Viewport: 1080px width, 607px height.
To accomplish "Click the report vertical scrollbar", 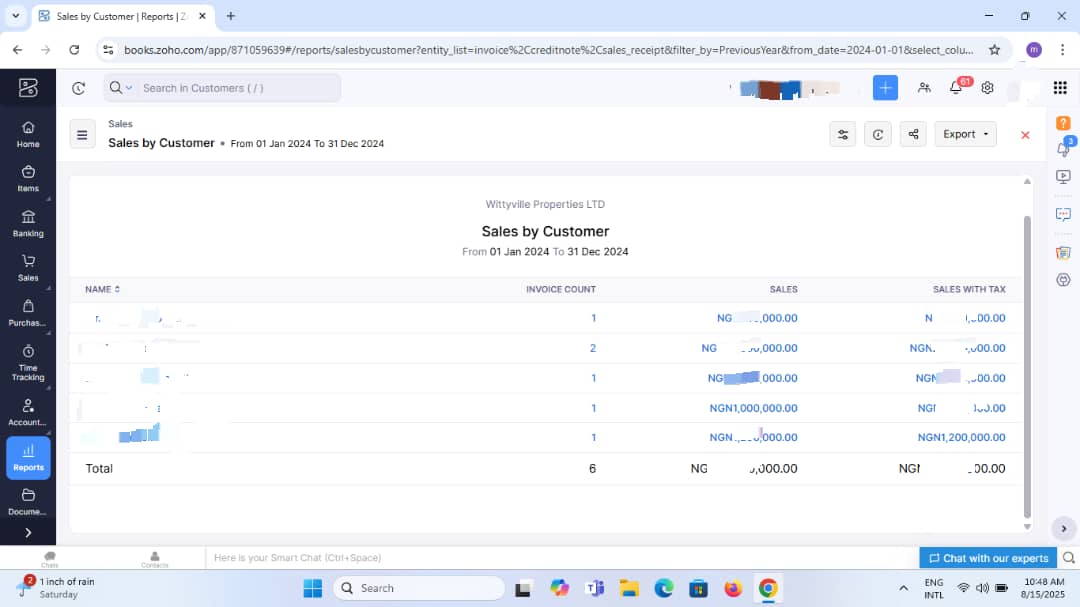I will (x=1027, y=367).
